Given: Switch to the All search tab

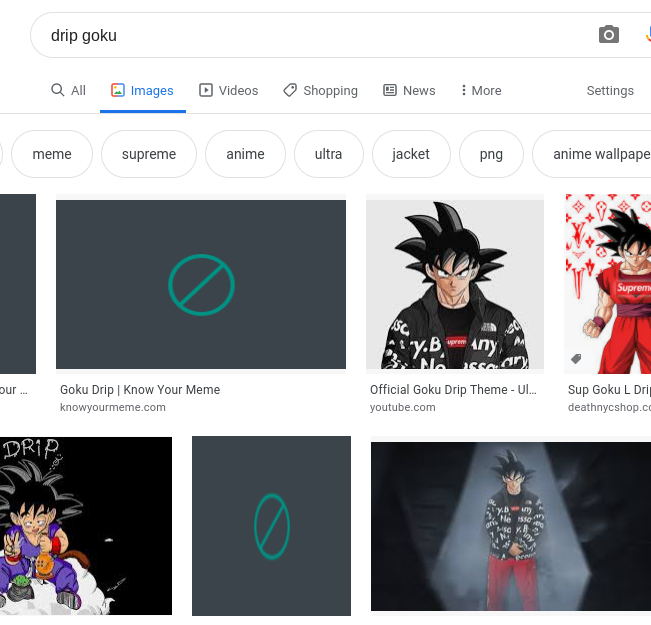Looking at the screenshot, I should point(68,90).
